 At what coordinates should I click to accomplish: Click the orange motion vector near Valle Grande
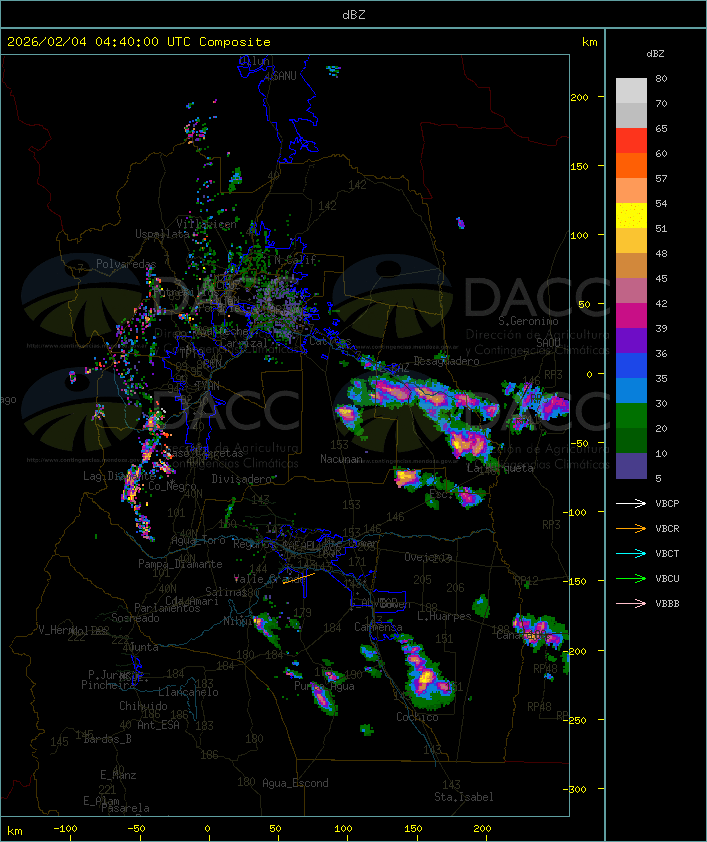pos(299,578)
